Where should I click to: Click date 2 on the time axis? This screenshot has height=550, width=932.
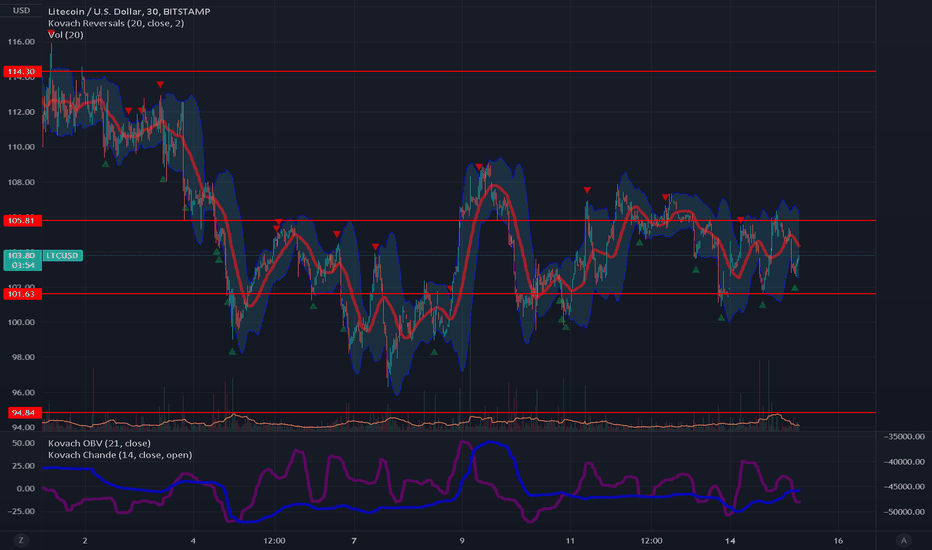[85, 541]
